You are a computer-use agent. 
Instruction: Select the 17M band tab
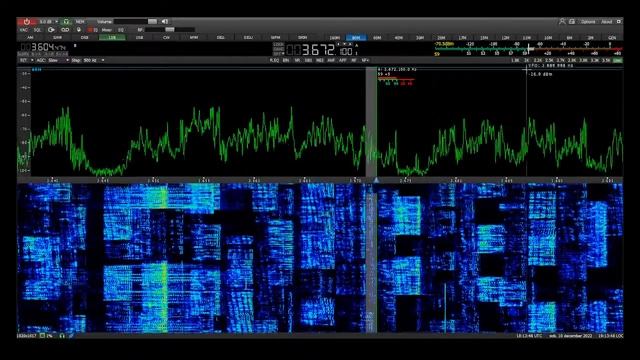click(462, 38)
